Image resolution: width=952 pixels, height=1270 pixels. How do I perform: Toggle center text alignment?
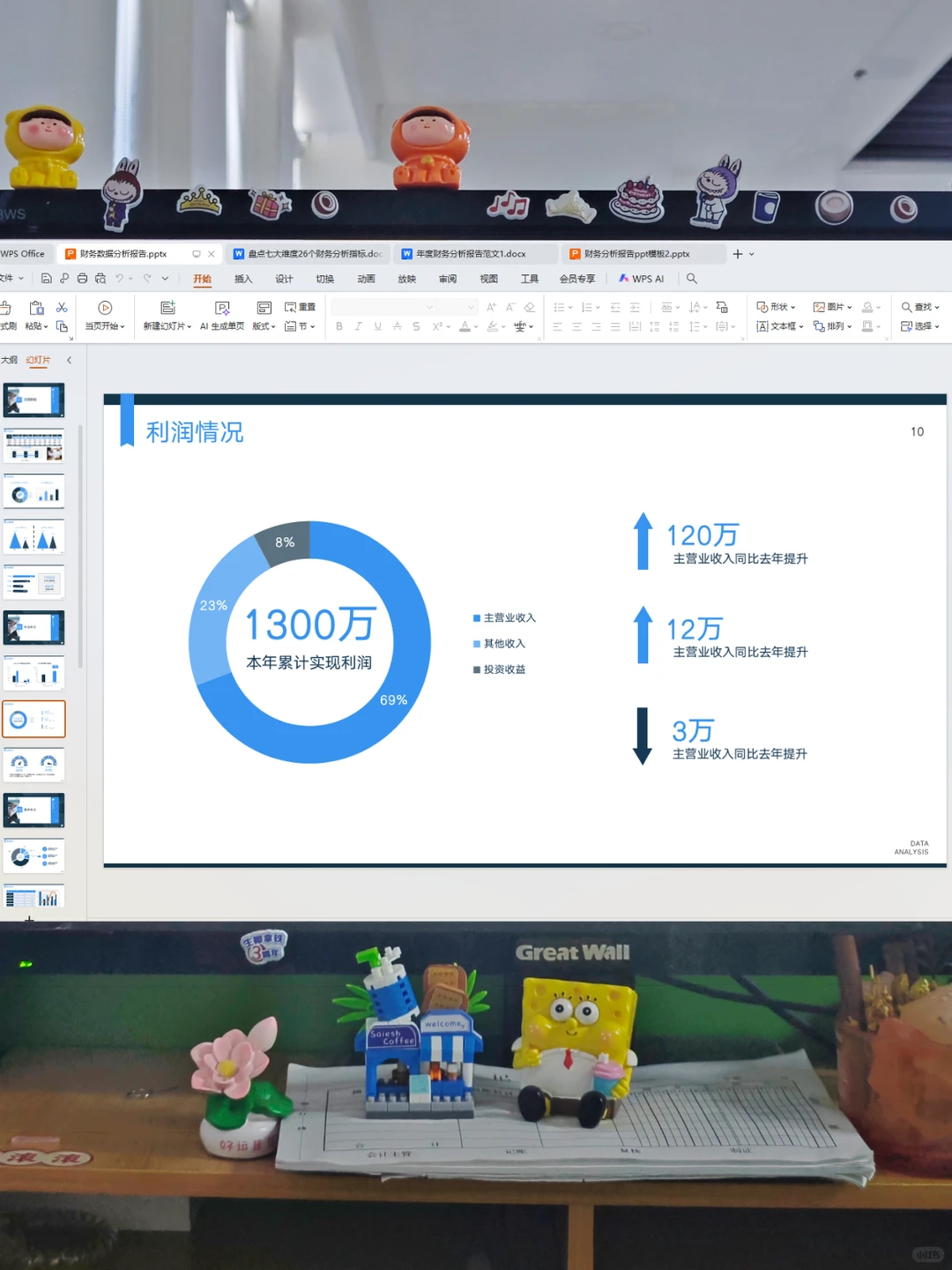576,326
